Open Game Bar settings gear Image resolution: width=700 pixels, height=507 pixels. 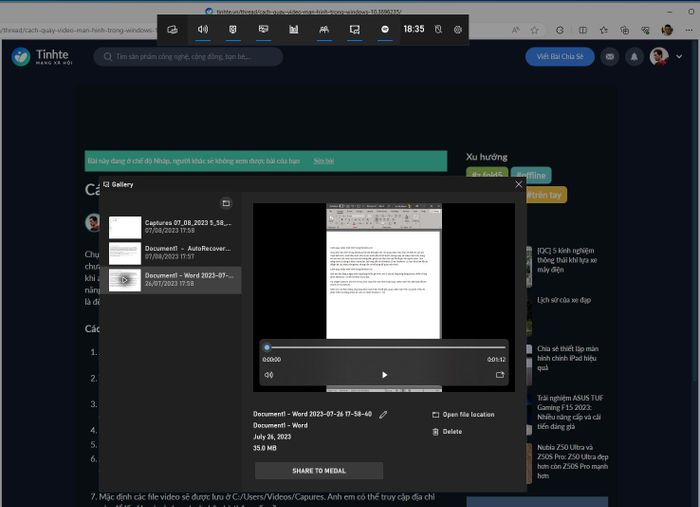(458, 29)
